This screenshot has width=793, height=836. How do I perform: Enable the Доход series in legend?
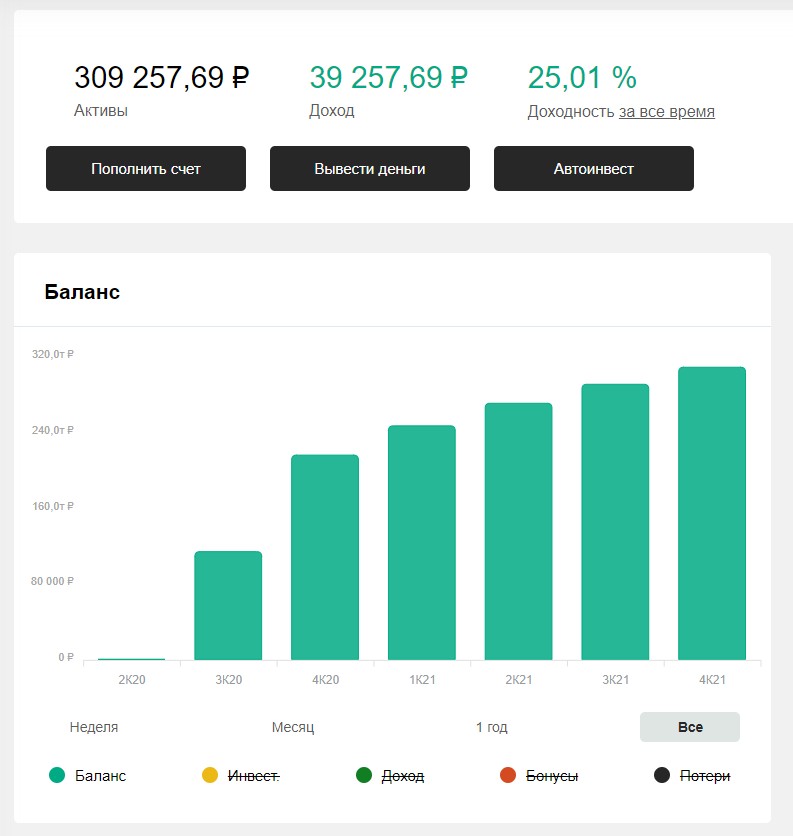403,775
